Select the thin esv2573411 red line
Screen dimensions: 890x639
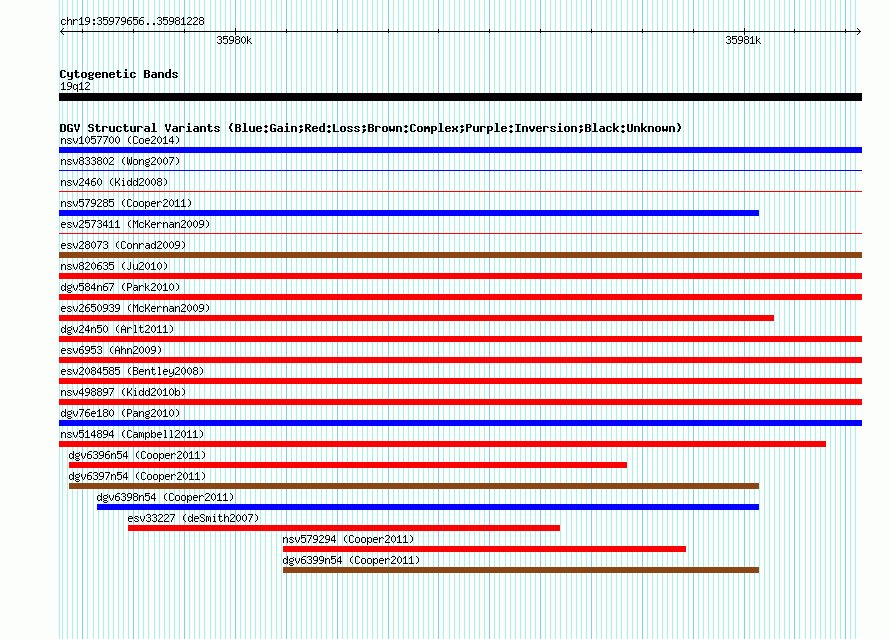pyautogui.click(x=460, y=233)
